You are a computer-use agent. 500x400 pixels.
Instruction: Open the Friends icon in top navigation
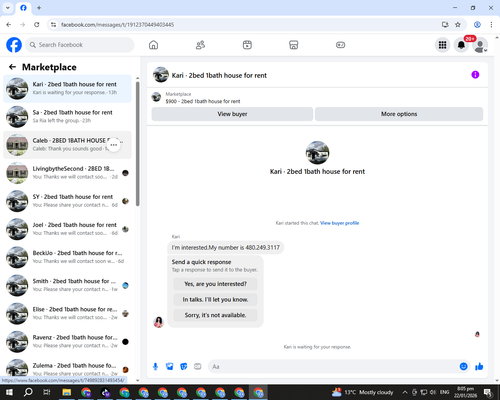200,45
